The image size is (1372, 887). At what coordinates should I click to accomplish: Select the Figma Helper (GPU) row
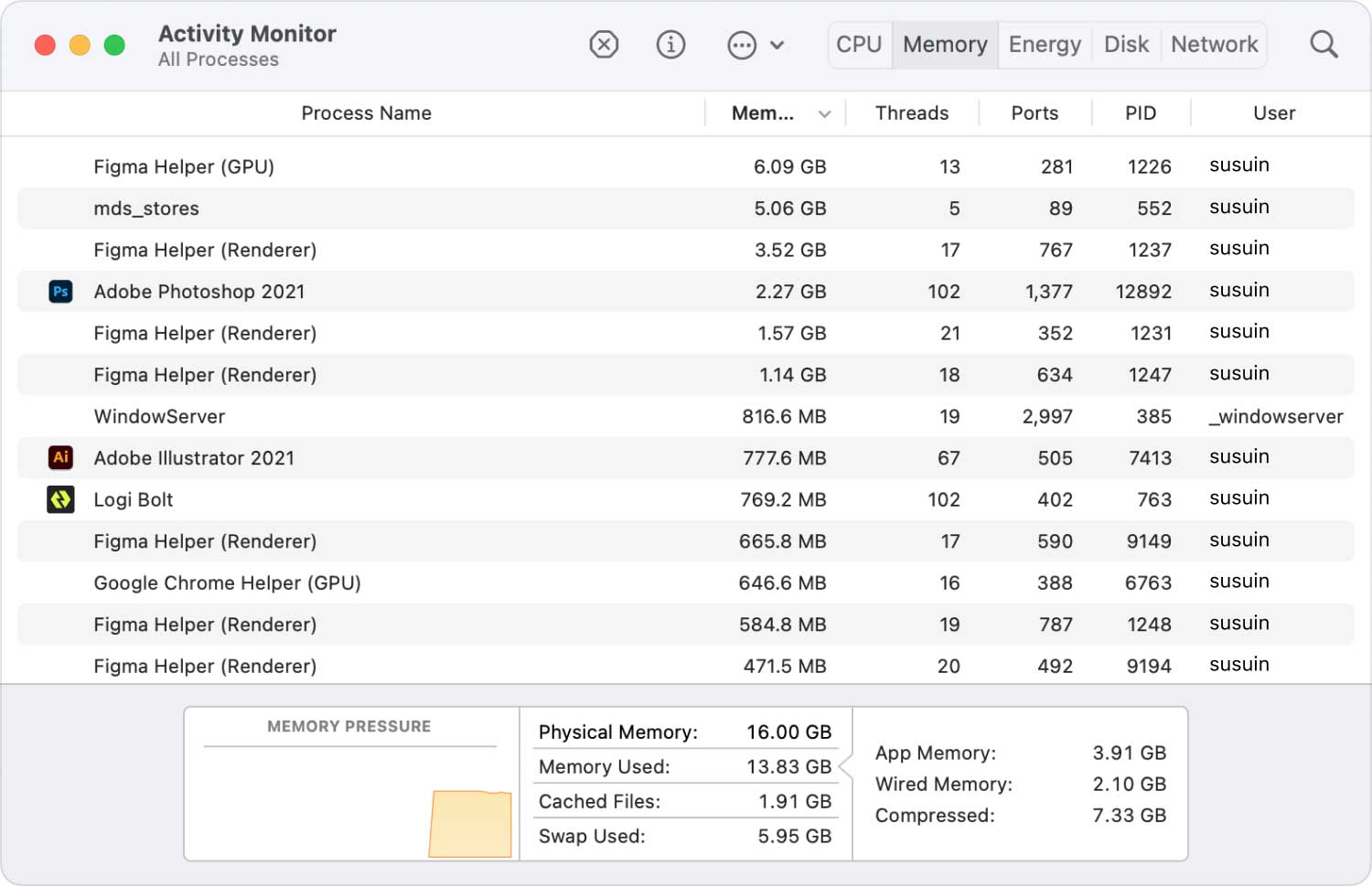point(686,166)
